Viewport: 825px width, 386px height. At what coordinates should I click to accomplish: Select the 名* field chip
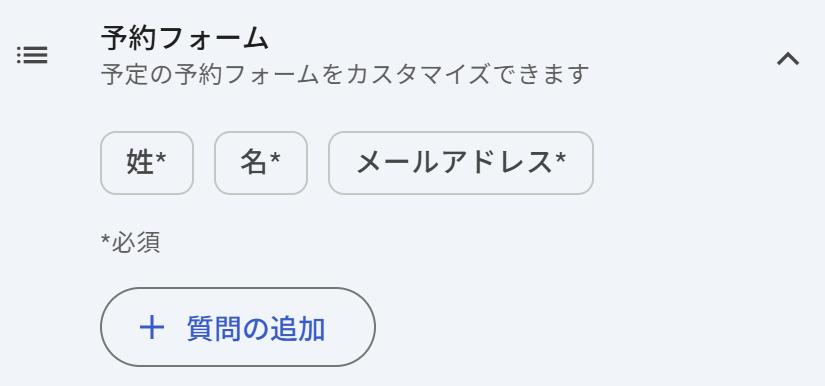pos(261,163)
